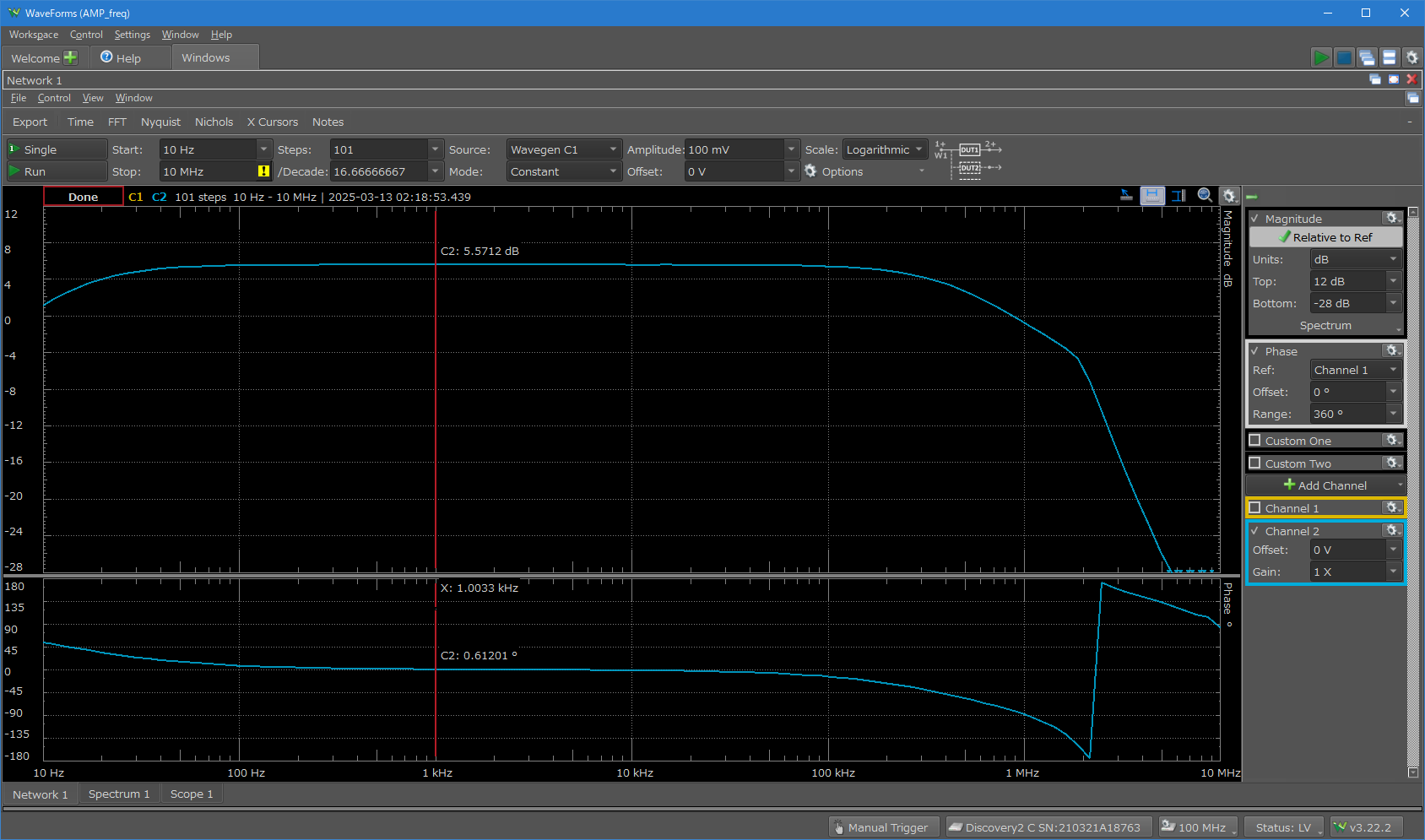Click the Offset 0 V input field

[x=734, y=171]
